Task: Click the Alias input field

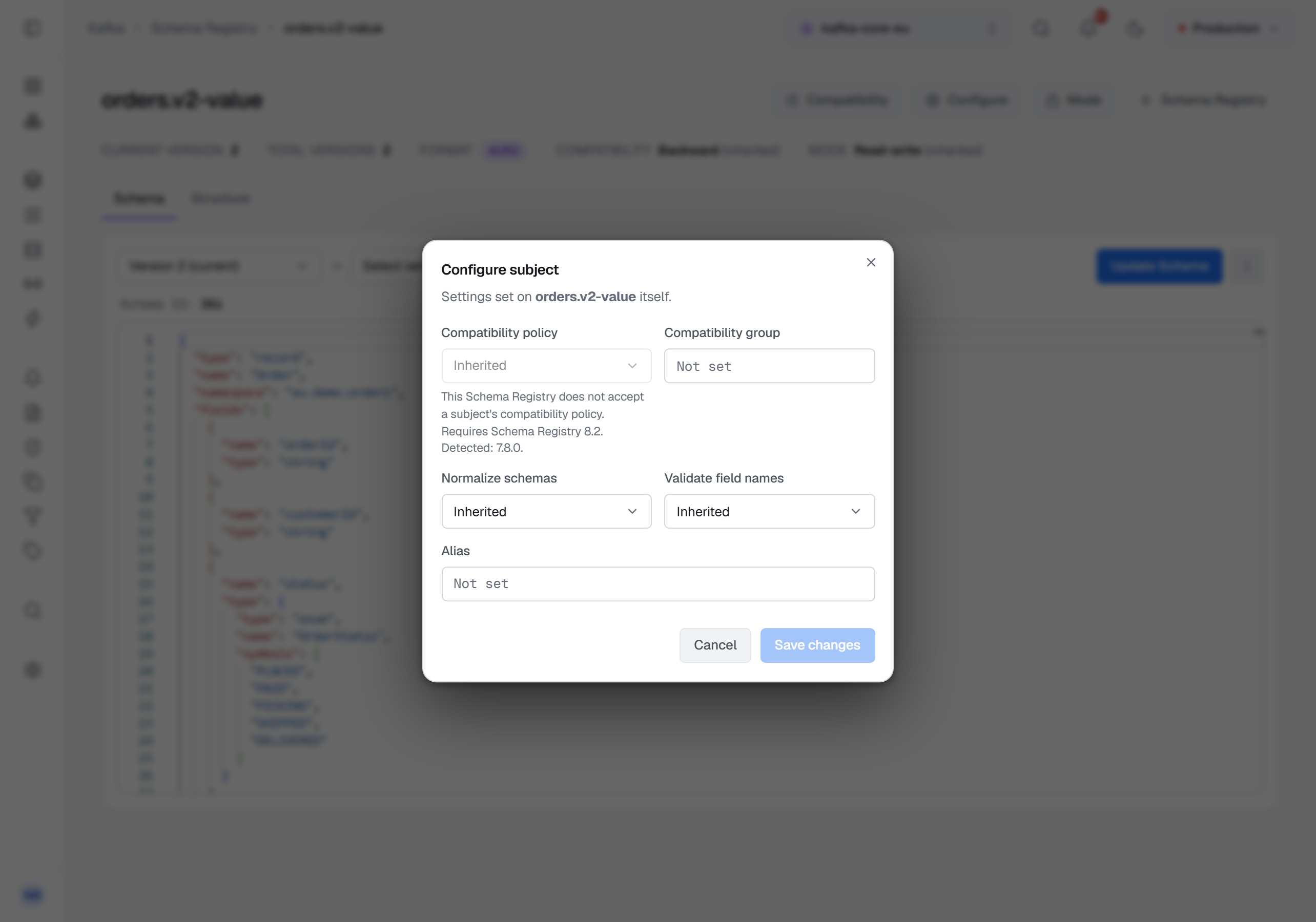Action: 658,584
